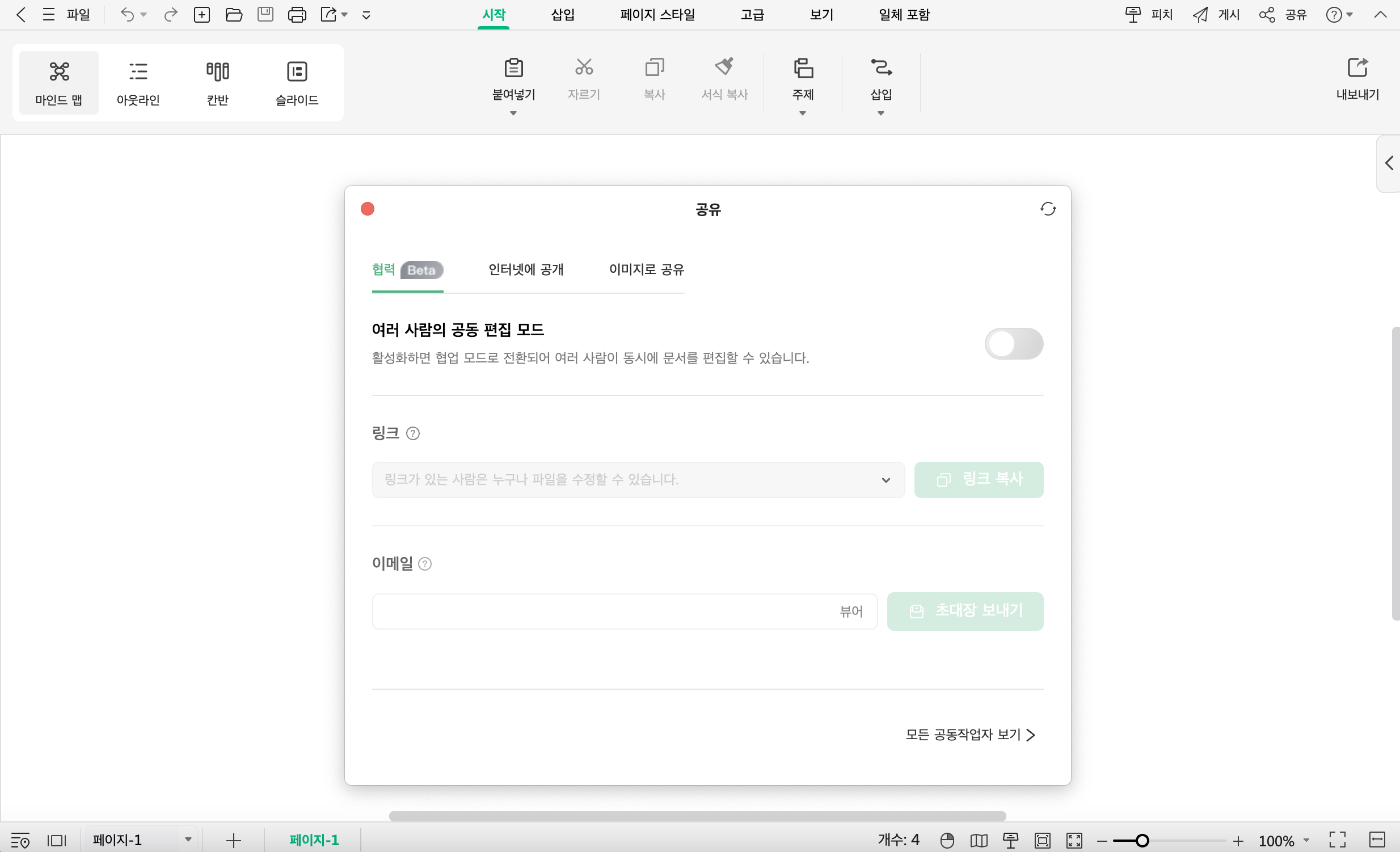The height and width of the screenshot is (852, 1400).
Task: Switch to the 시작 ribbon tab
Action: (493, 15)
